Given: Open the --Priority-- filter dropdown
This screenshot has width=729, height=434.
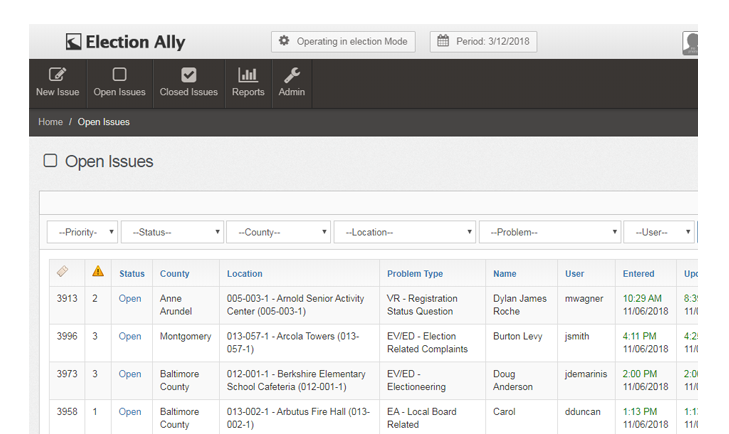Looking at the screenshot, I should pos(82,232).
